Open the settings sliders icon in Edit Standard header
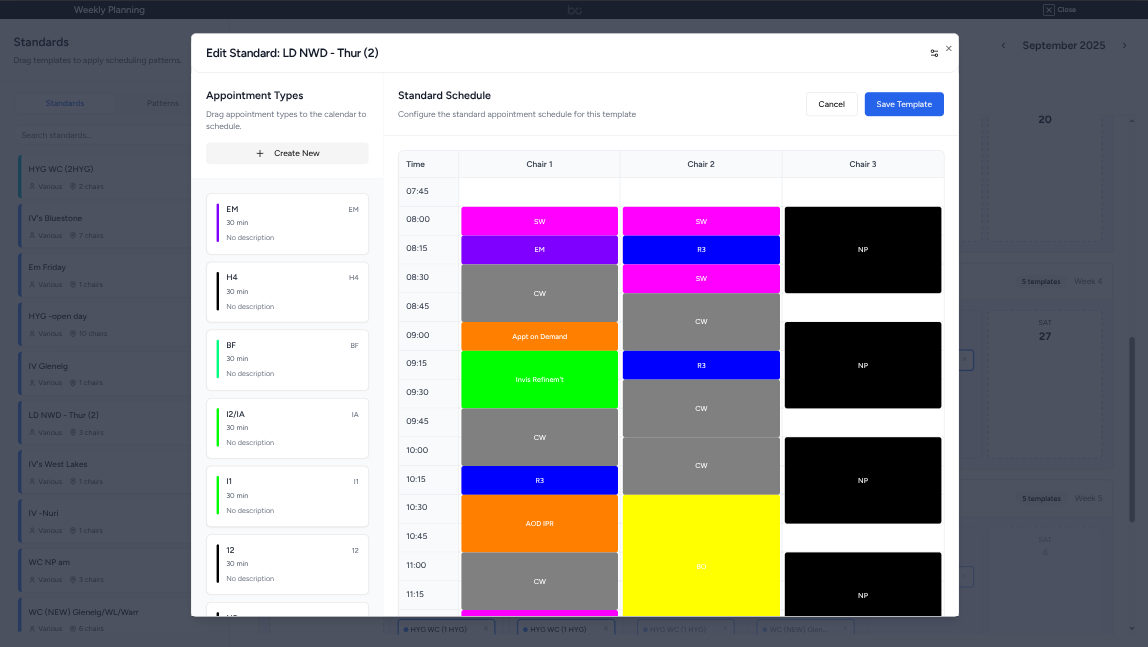 click(934, 53)
